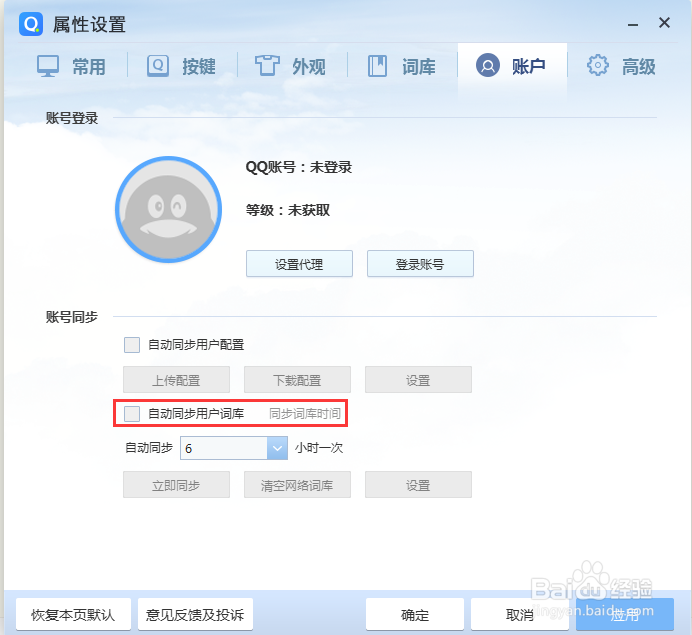Click 设置 button beside 清空网络词库
This screenshot has height=635, width=692.
(x=418, y=485)
